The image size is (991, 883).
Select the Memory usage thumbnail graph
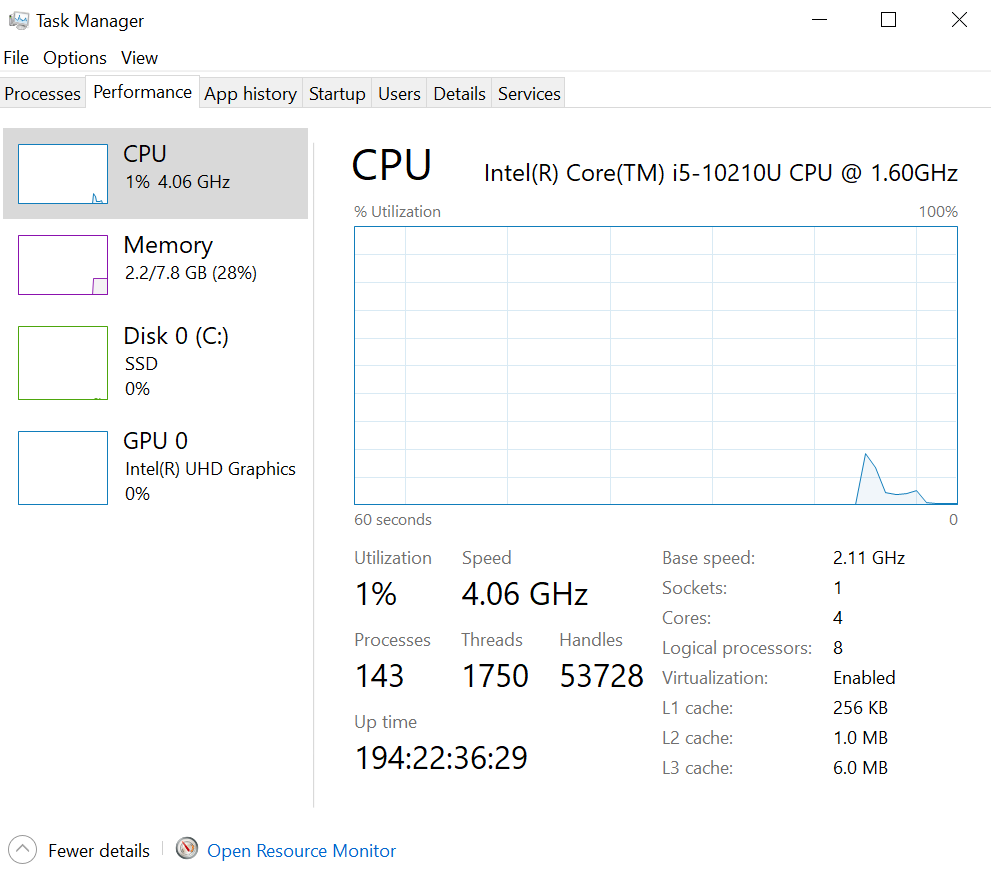[x=63, y=265]
